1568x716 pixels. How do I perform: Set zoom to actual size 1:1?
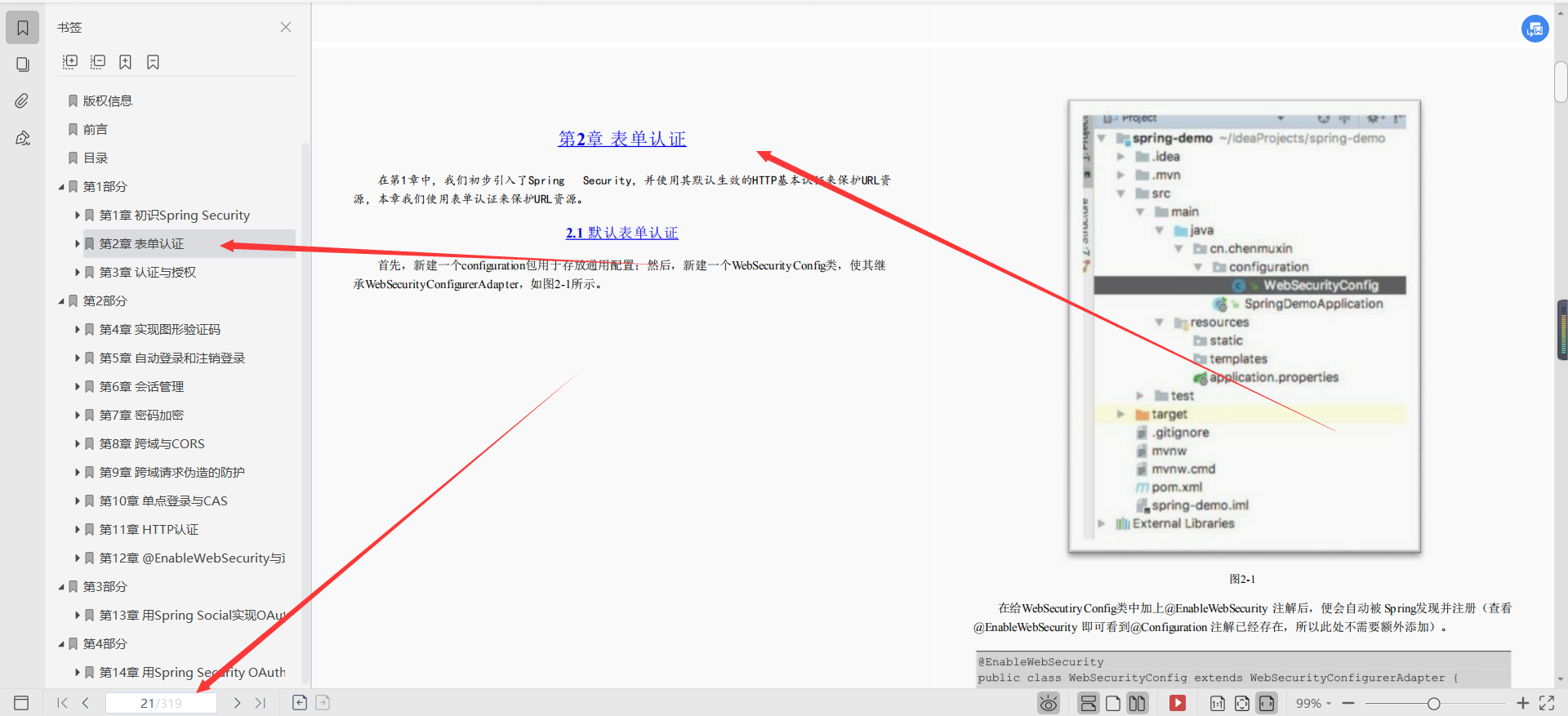click(1217, 703)
